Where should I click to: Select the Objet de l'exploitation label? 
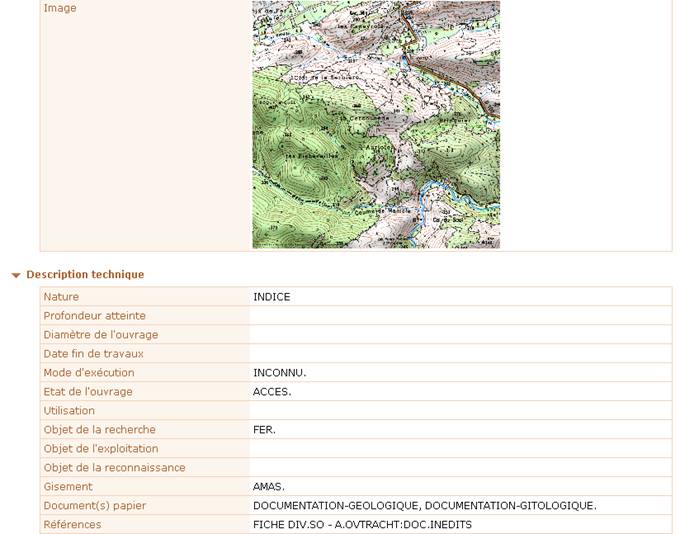tap(101, 449)
